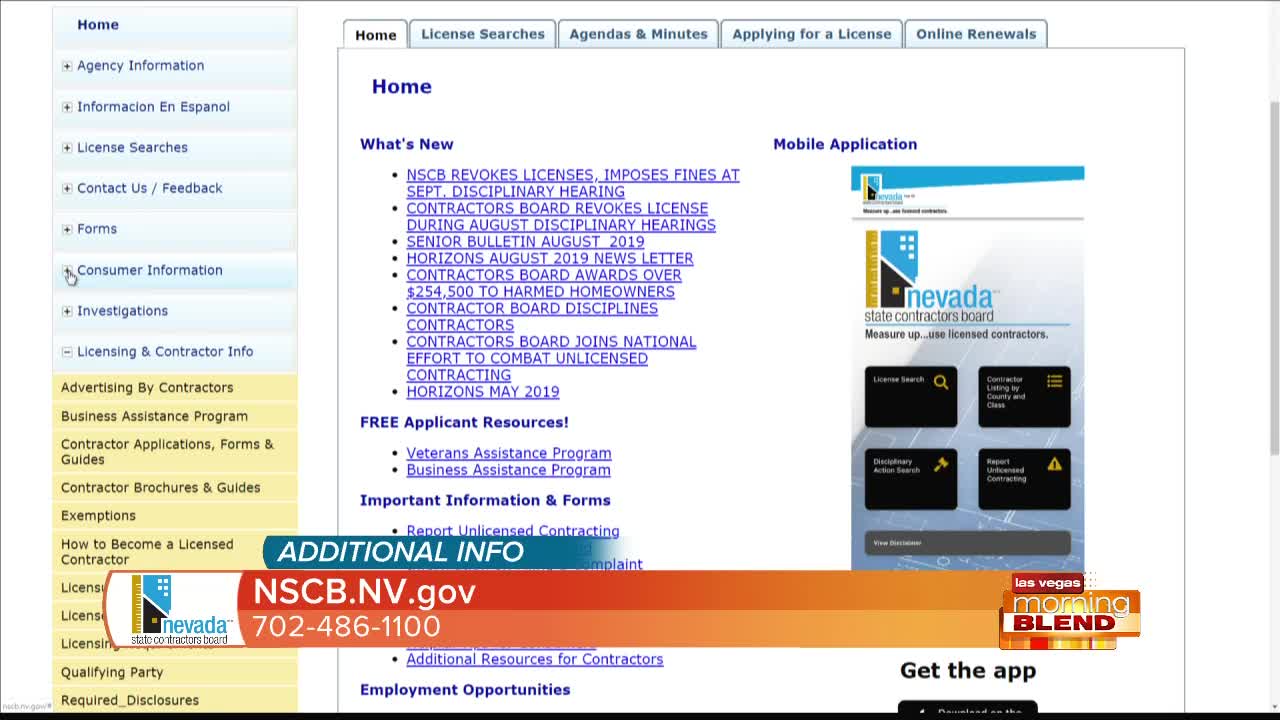Tap License Search magnifier tile in app
1280x720 pixels.
pyautogui.click(x=911, y=397)
